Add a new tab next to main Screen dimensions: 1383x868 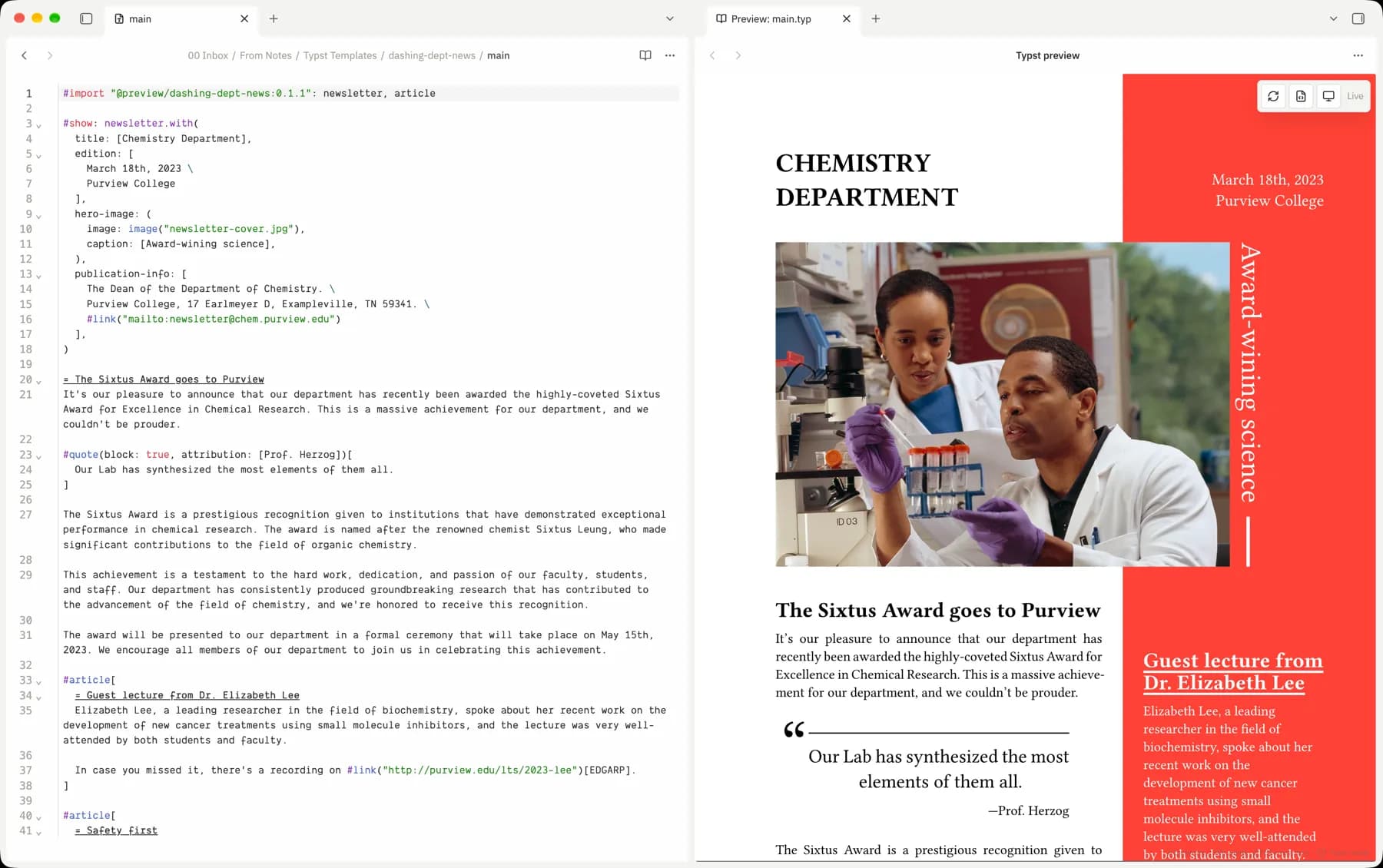(x=274, y=18)
